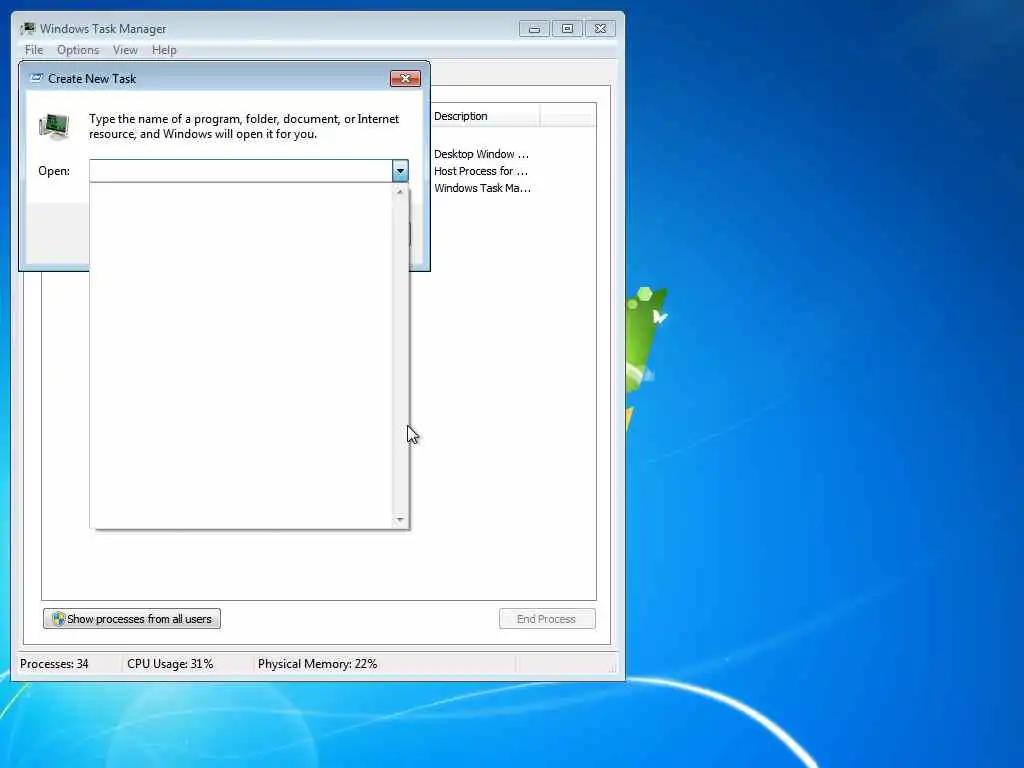
Task: Click the Physical Memory: 22% status entry
Action: point(317,664)
